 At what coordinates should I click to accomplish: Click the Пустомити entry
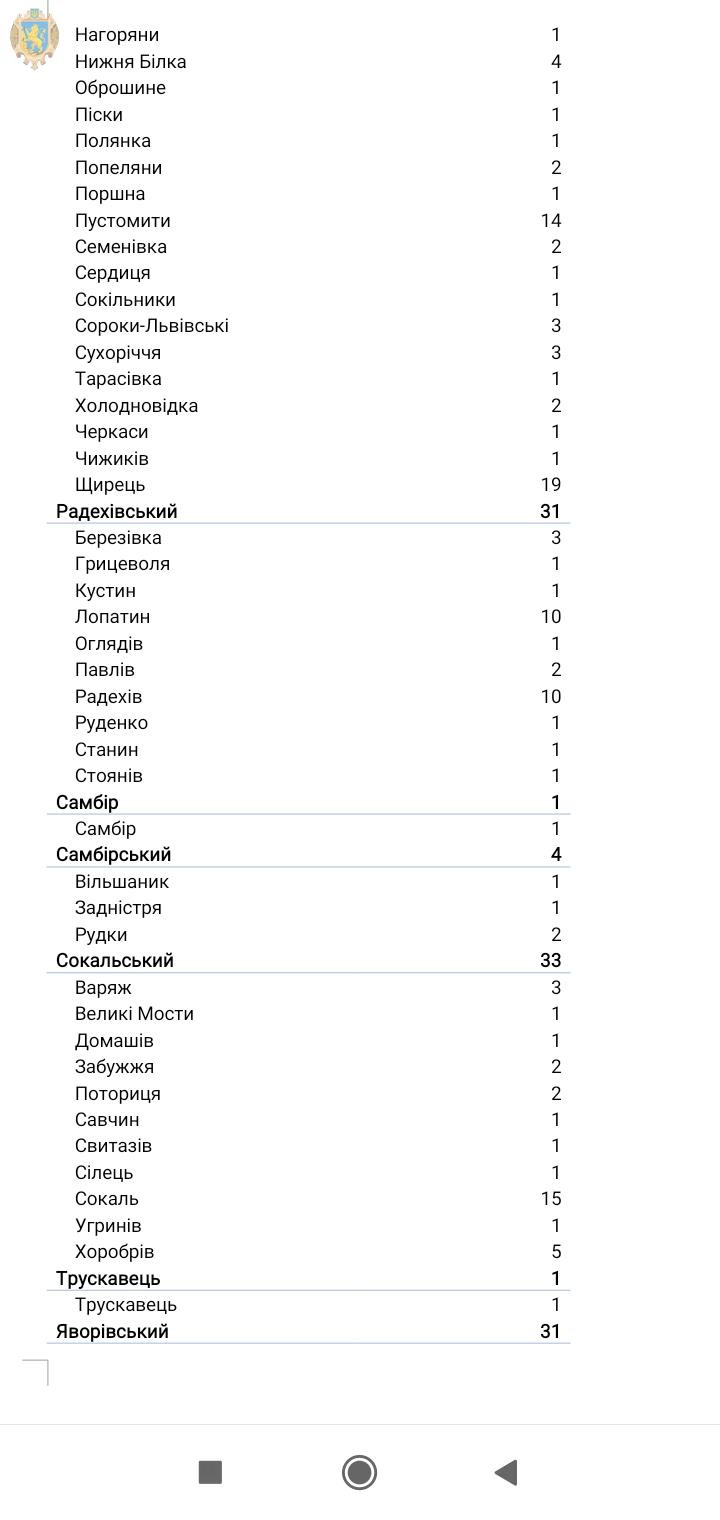click(123, 220)
